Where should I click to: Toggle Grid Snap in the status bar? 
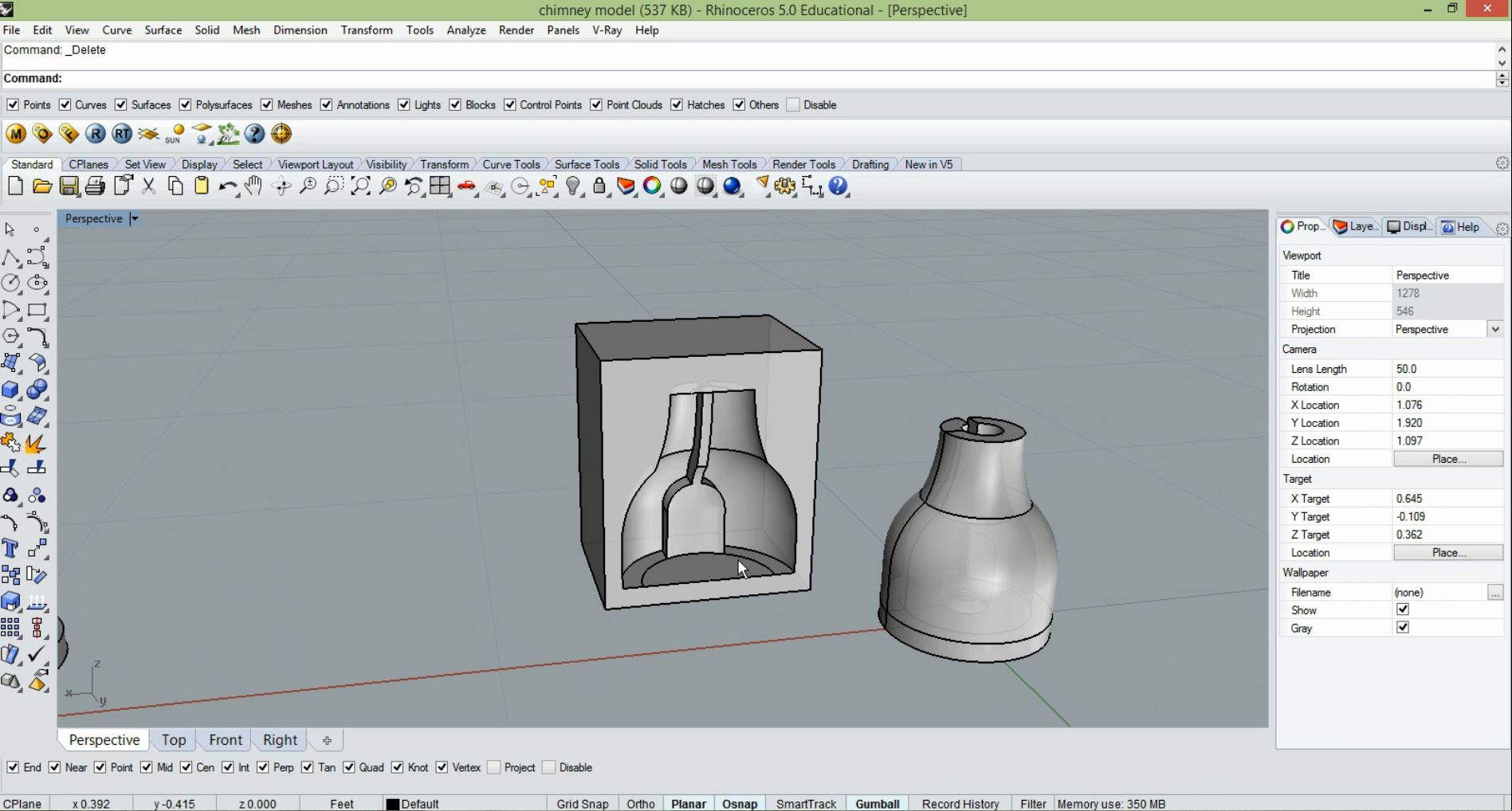coord(582,804)
